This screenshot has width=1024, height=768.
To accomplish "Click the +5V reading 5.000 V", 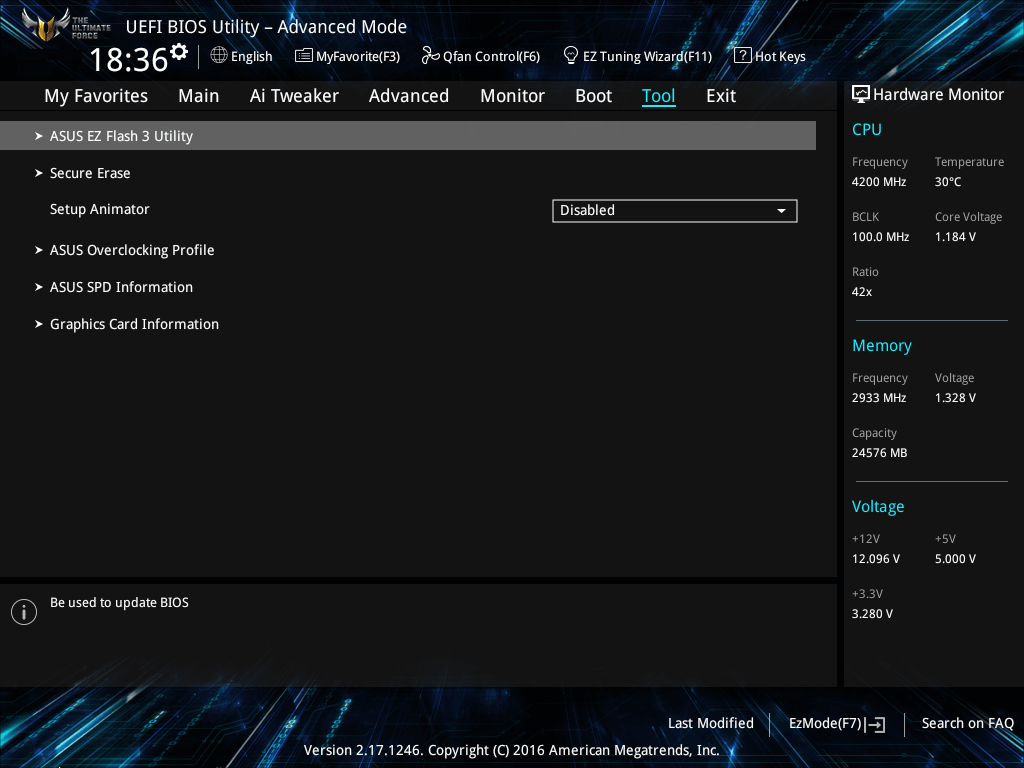I will pos(955,559).
